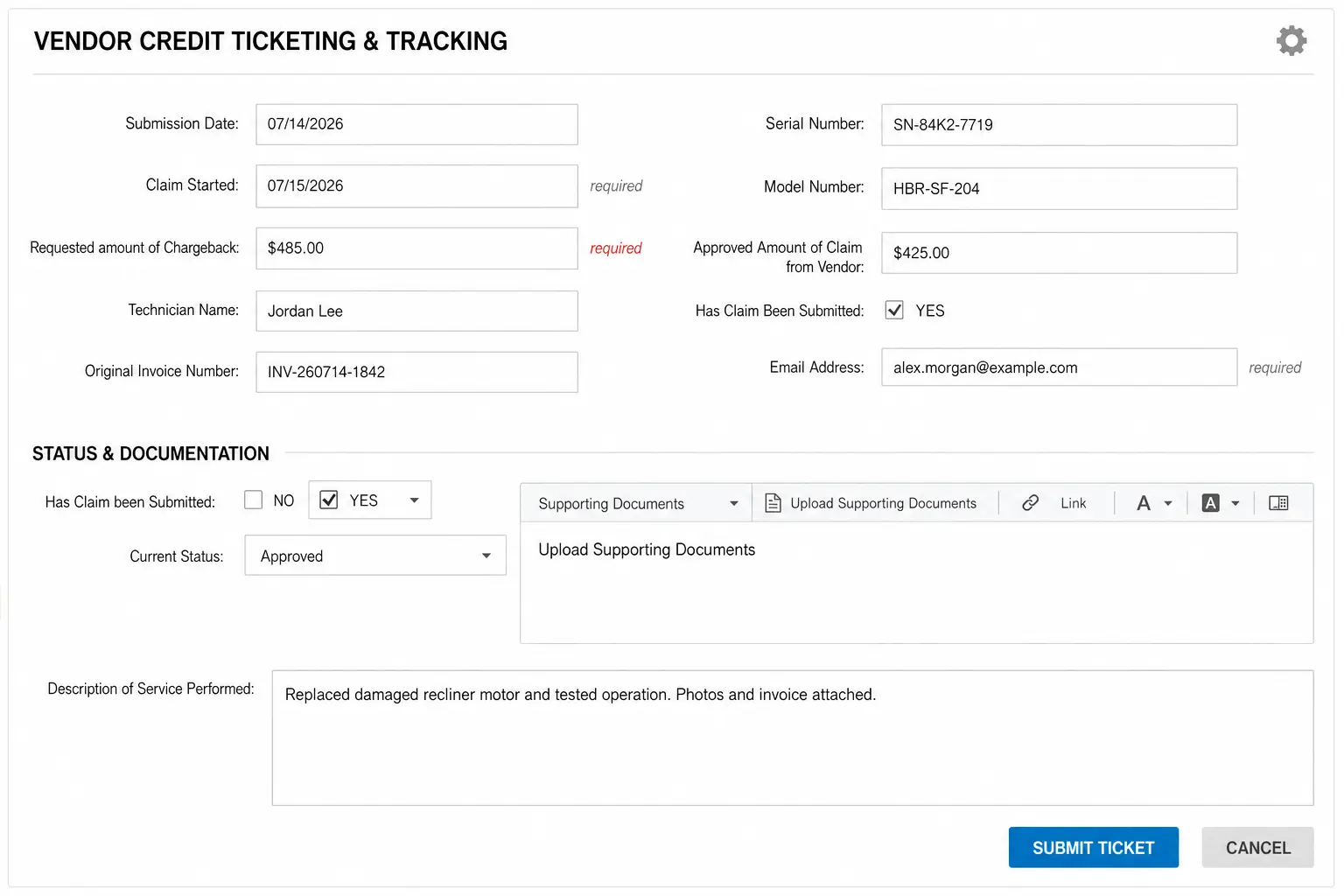Edit the Approved Amount of Claim field
Image resolution: width=1344 pixels, height=896 pixels.
1060,252
